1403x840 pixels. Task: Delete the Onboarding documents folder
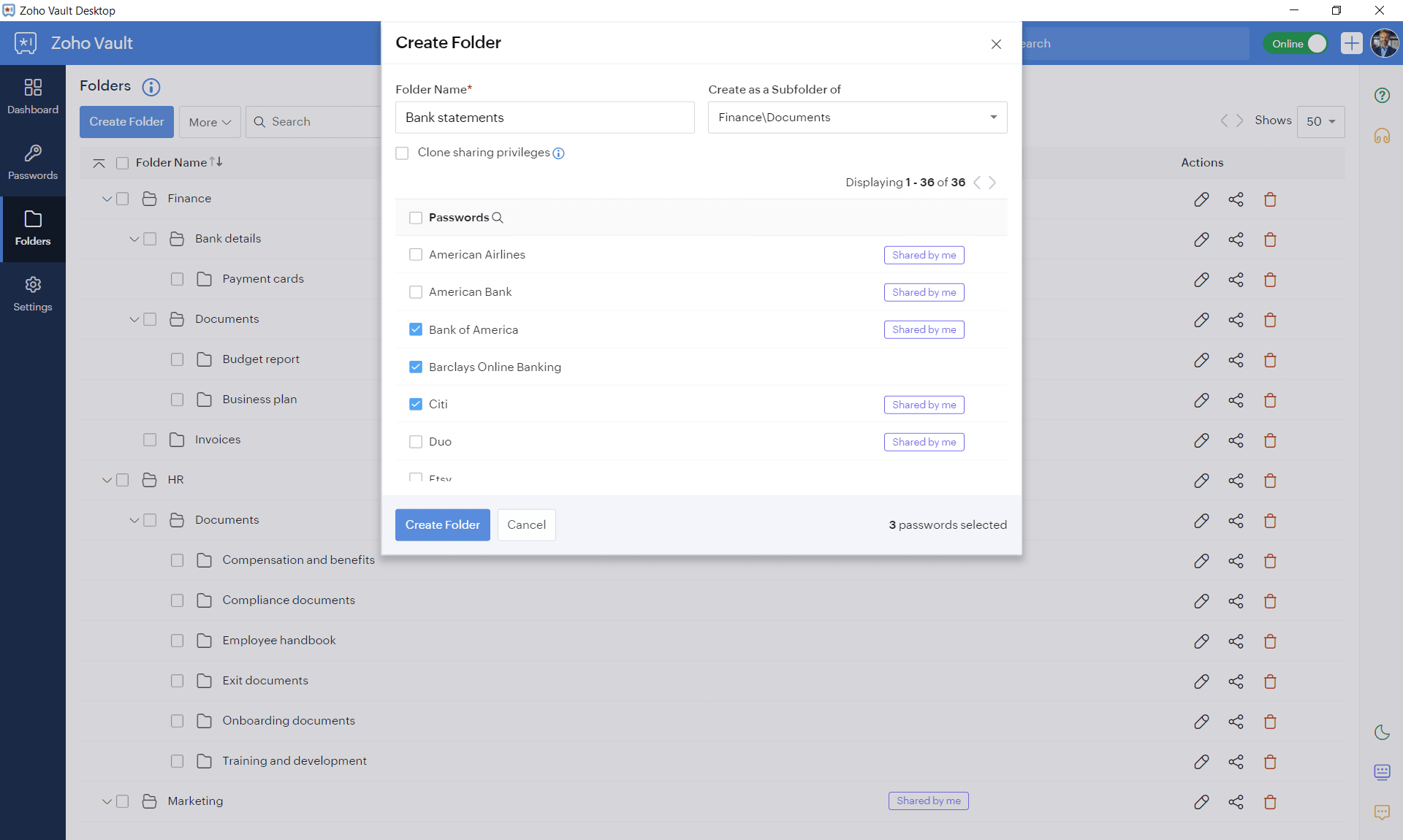pos(1270,722)
